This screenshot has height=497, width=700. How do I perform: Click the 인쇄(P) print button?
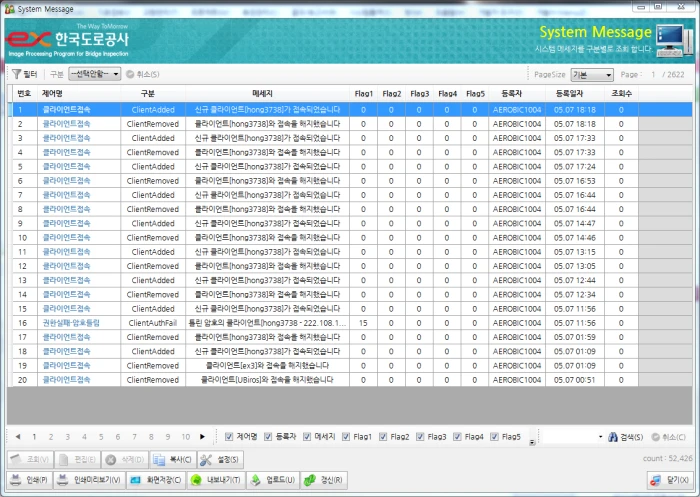(x=29, y=480)
